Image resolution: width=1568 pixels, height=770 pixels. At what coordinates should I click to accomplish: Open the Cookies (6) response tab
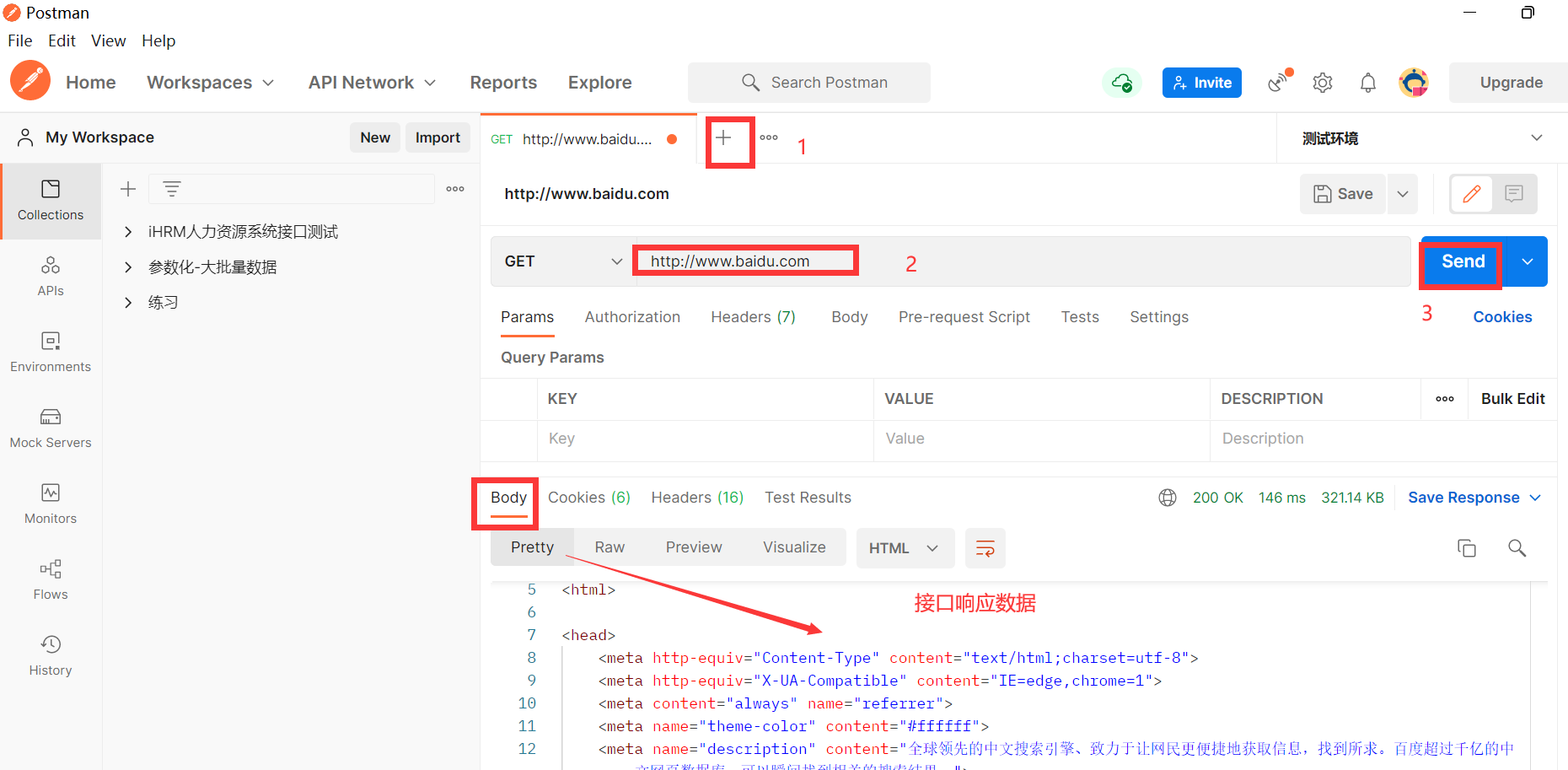[589, 498]
